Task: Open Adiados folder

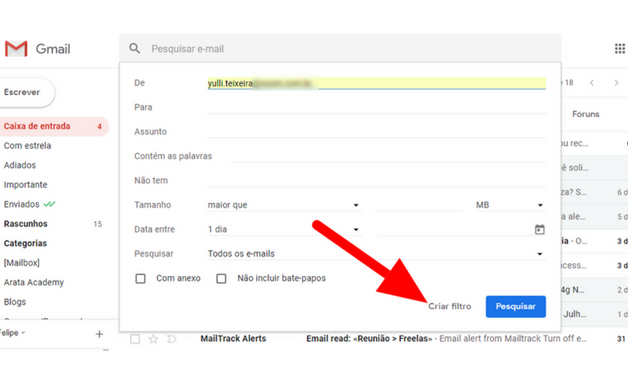Action: click(x=20, y=165)
